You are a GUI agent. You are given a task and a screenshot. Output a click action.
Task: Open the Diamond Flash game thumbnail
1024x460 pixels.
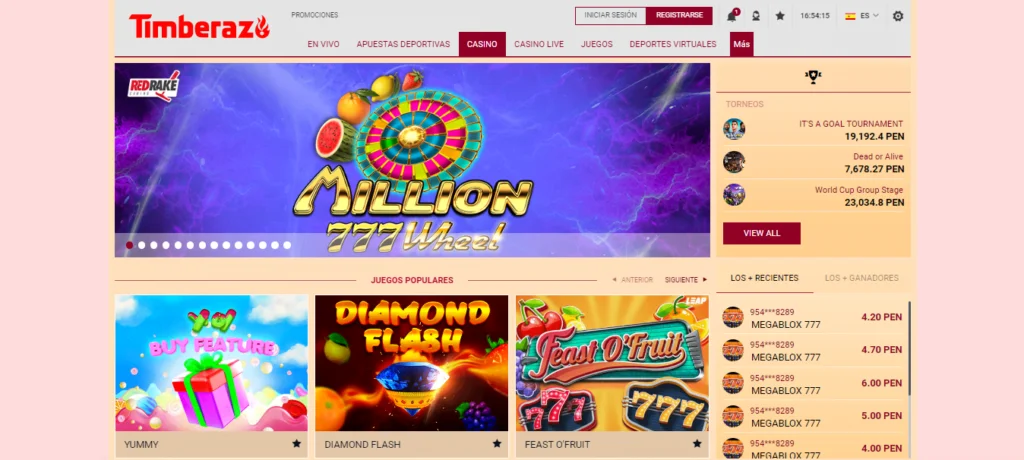click(411, 363)
